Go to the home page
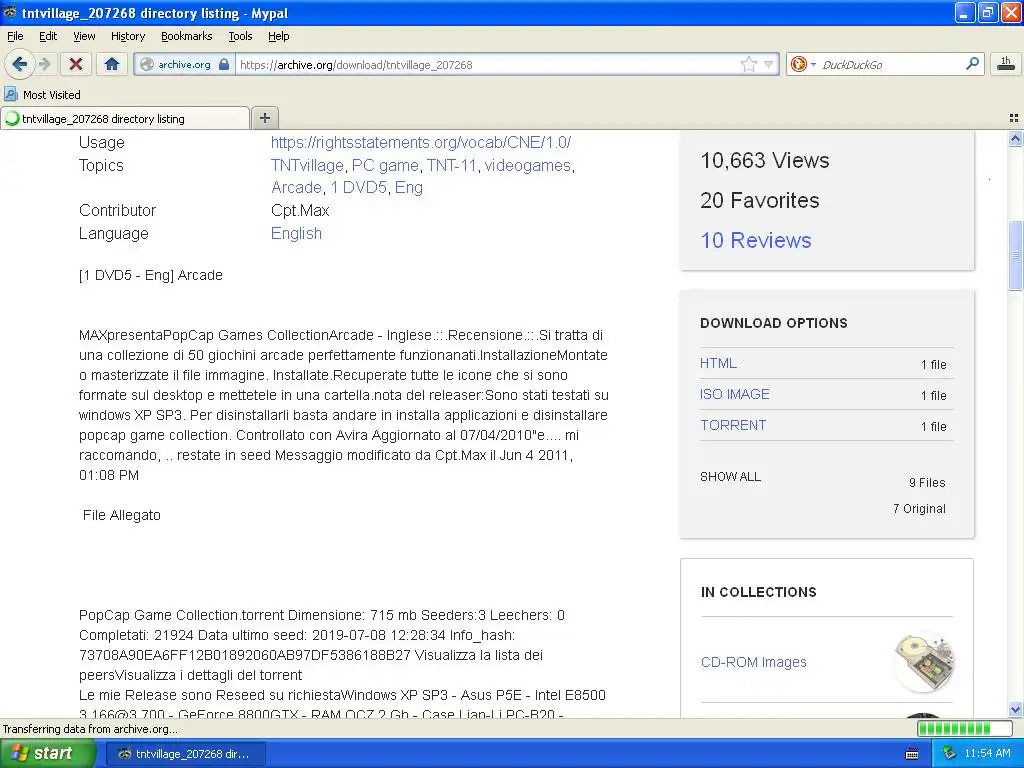 point(112,64)
